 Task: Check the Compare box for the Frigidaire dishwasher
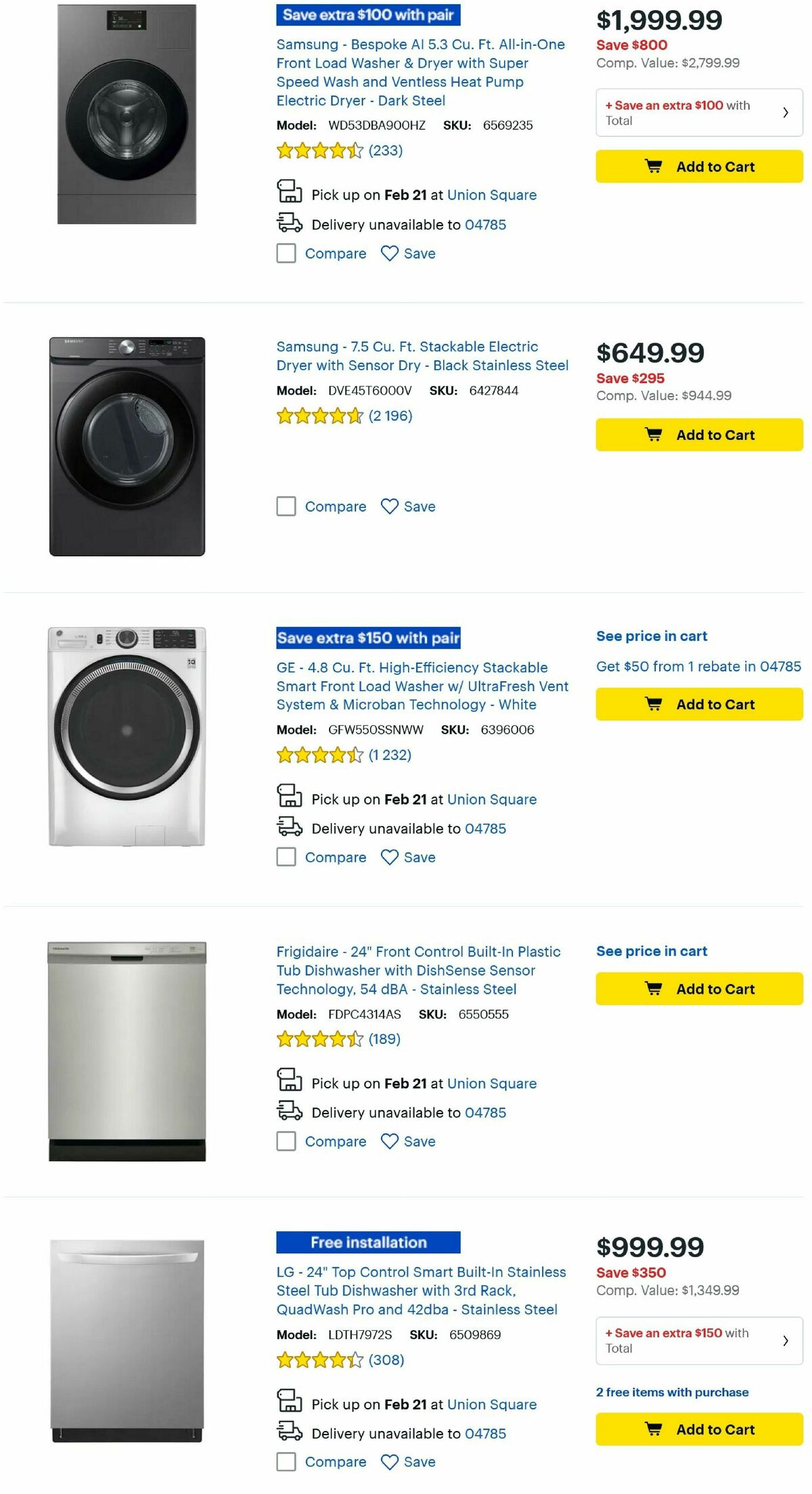tap(286, 1141)
